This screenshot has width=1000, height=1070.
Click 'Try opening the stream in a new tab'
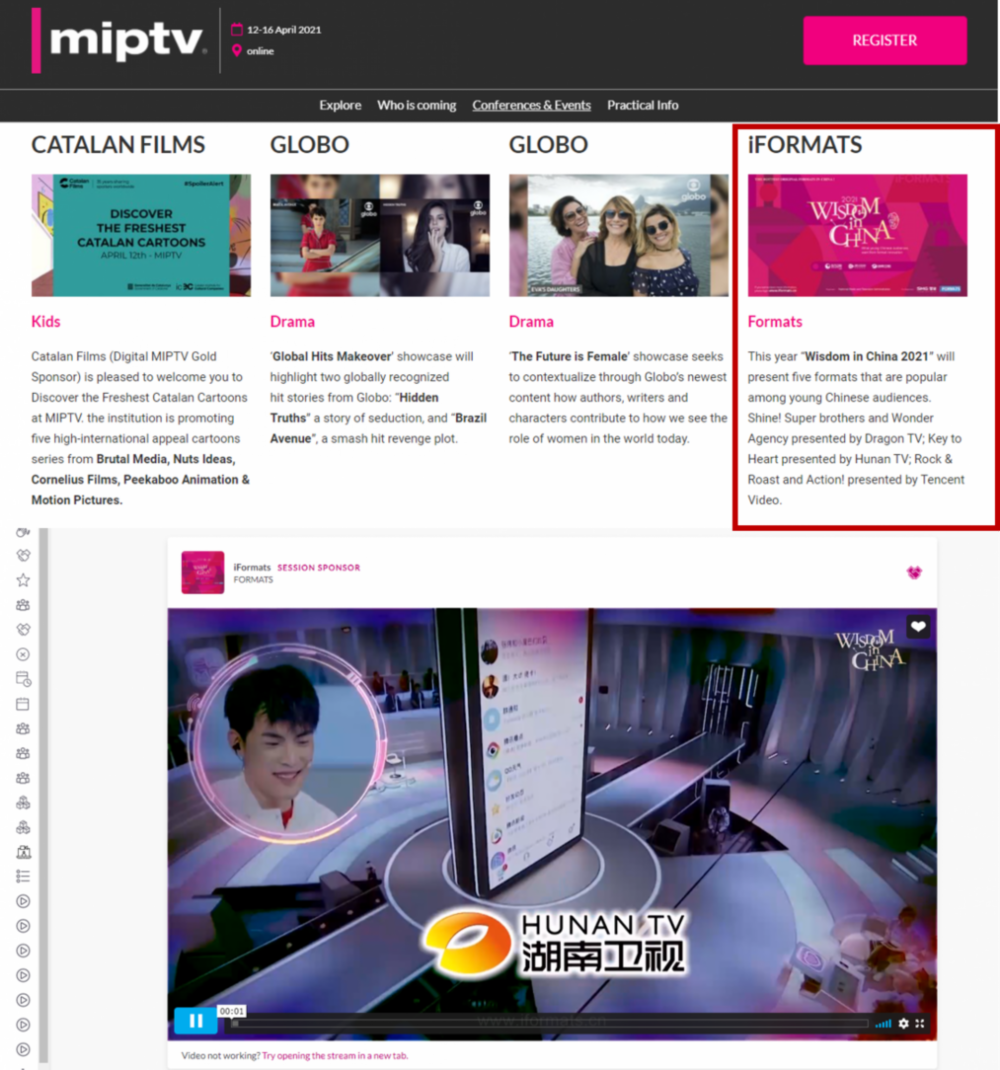(x=335, y=1056)
